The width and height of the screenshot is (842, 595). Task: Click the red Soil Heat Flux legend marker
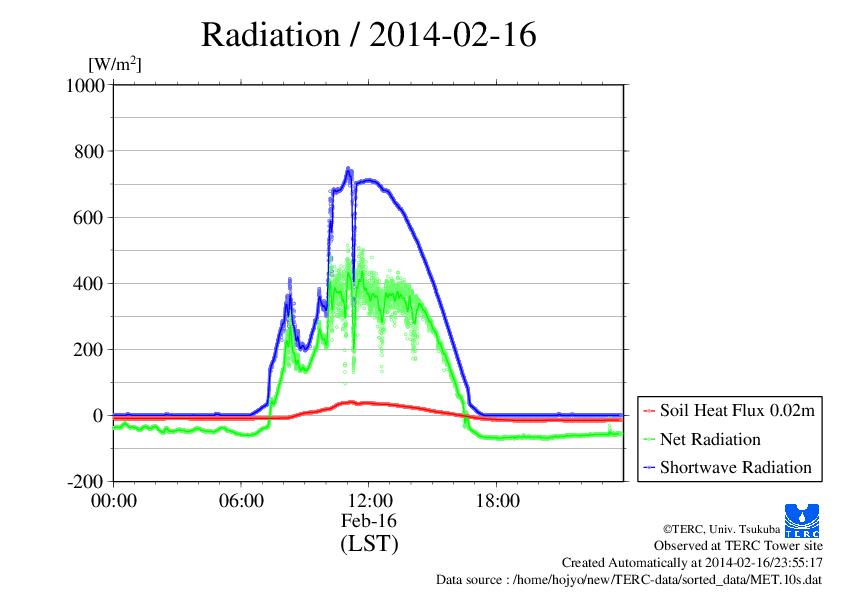click(649, 411)
